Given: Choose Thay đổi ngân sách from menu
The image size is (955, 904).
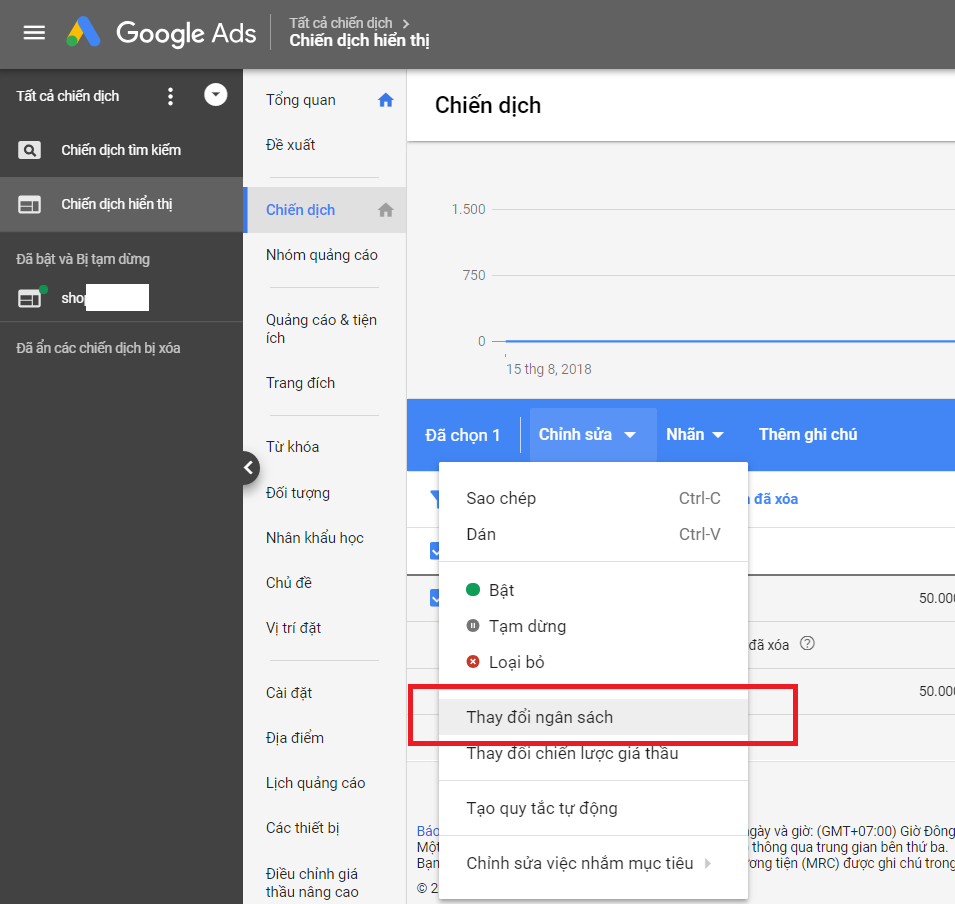Looking at the screenshot, I should coord(540,717).
